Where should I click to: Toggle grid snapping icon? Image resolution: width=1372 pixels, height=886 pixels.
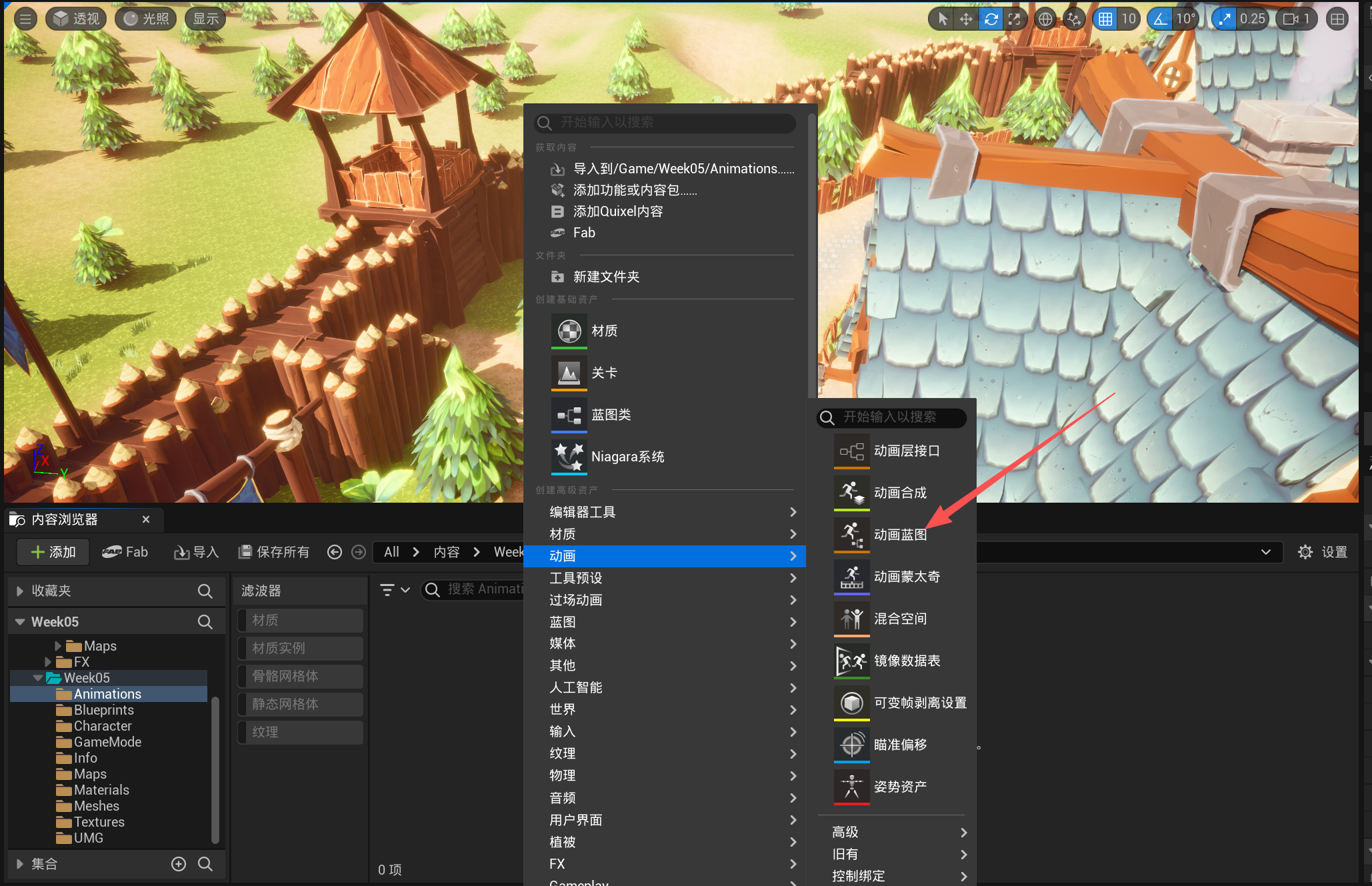tap(1105, 19)
